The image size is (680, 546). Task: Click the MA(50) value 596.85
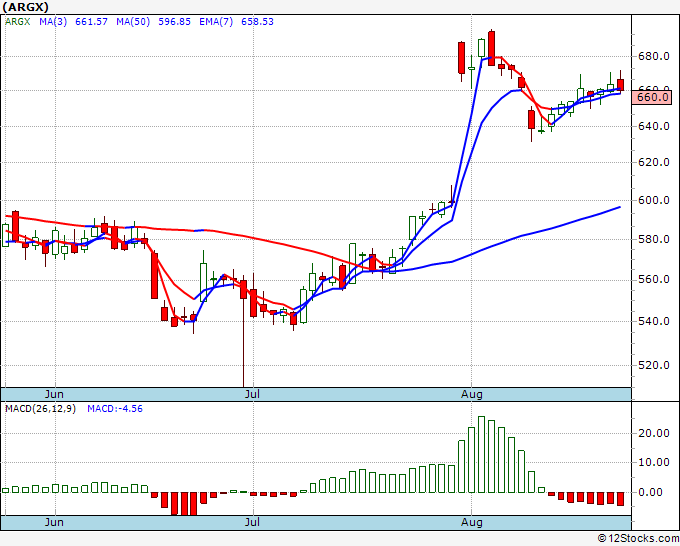174,22
